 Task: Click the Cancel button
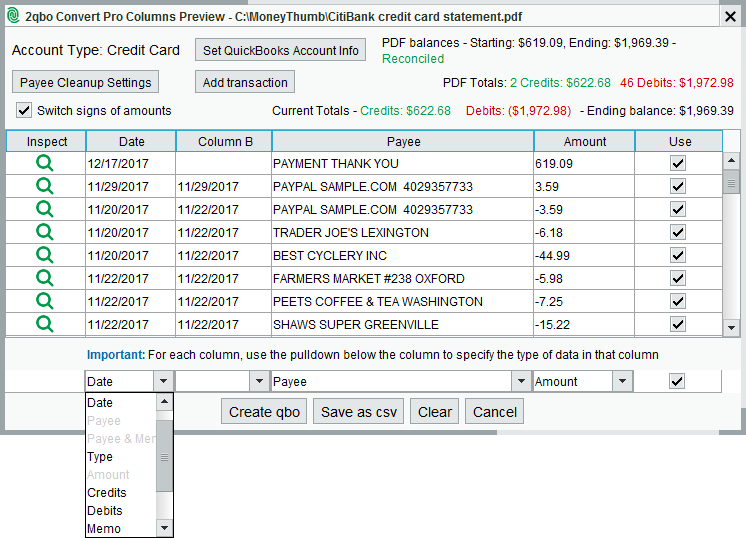point(494,411)
